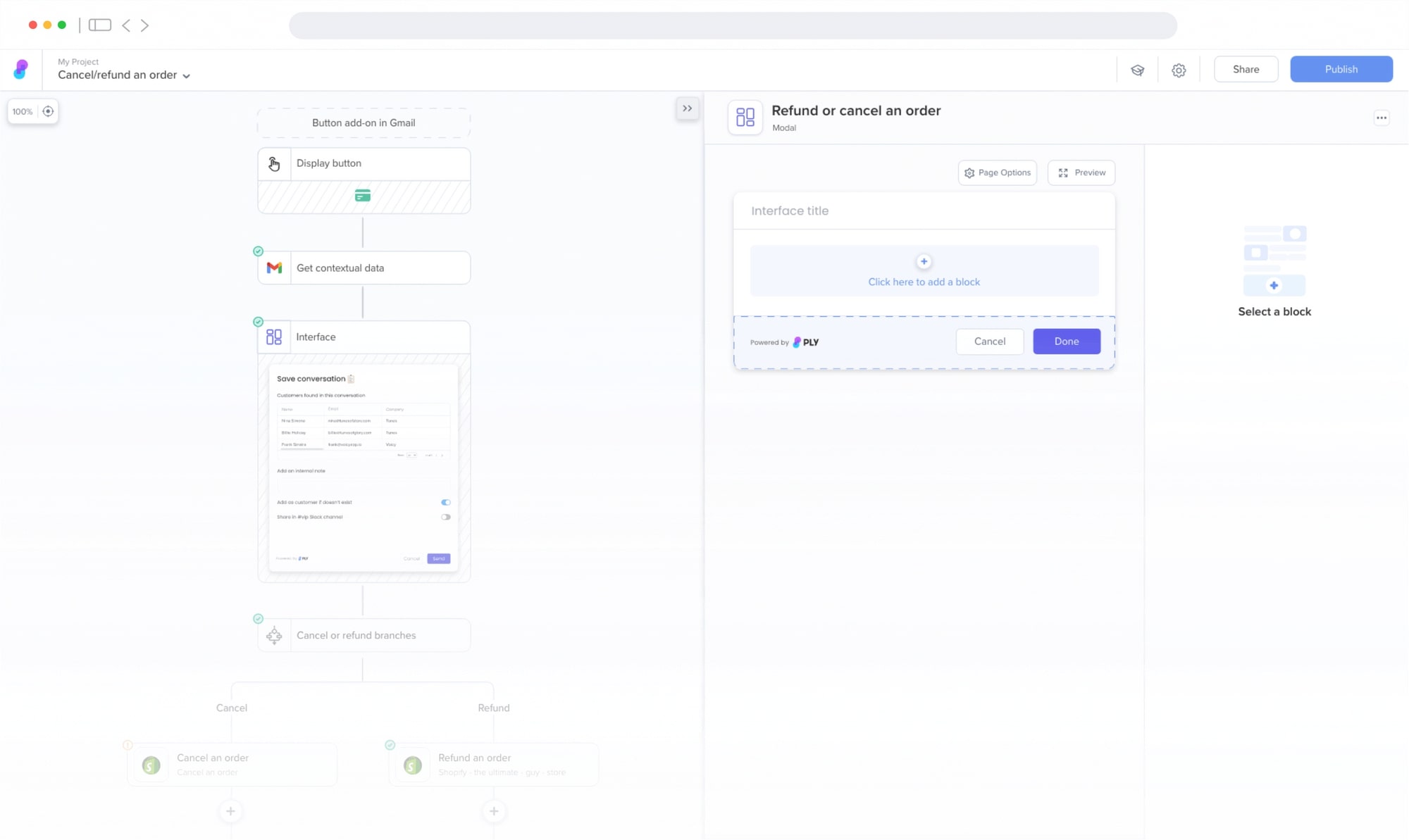The image size is (1409, 840).
Task: Select the Gmail Get contextual data node
Action: (x=364, y=268)
